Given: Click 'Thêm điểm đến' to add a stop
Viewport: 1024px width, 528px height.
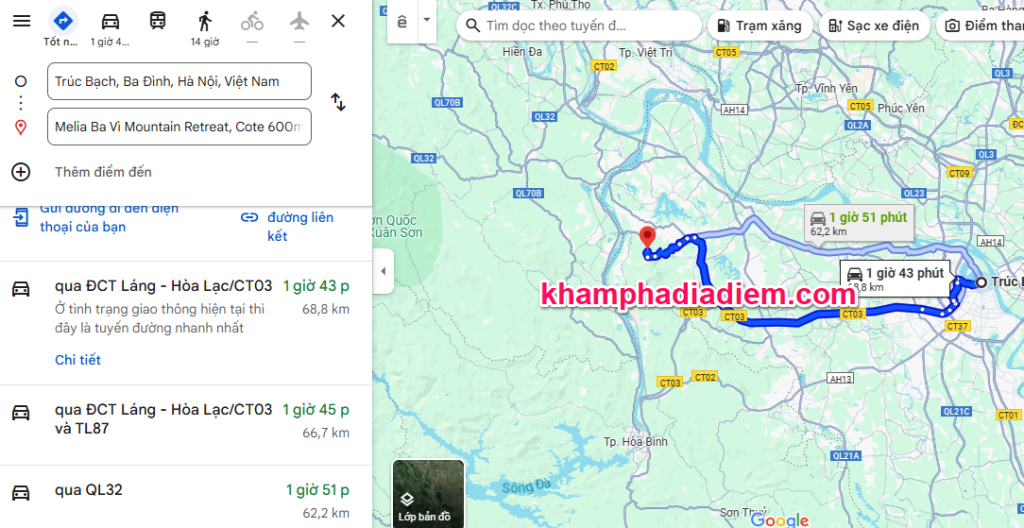Looking at the screenshot, I should tap(103, 172).
